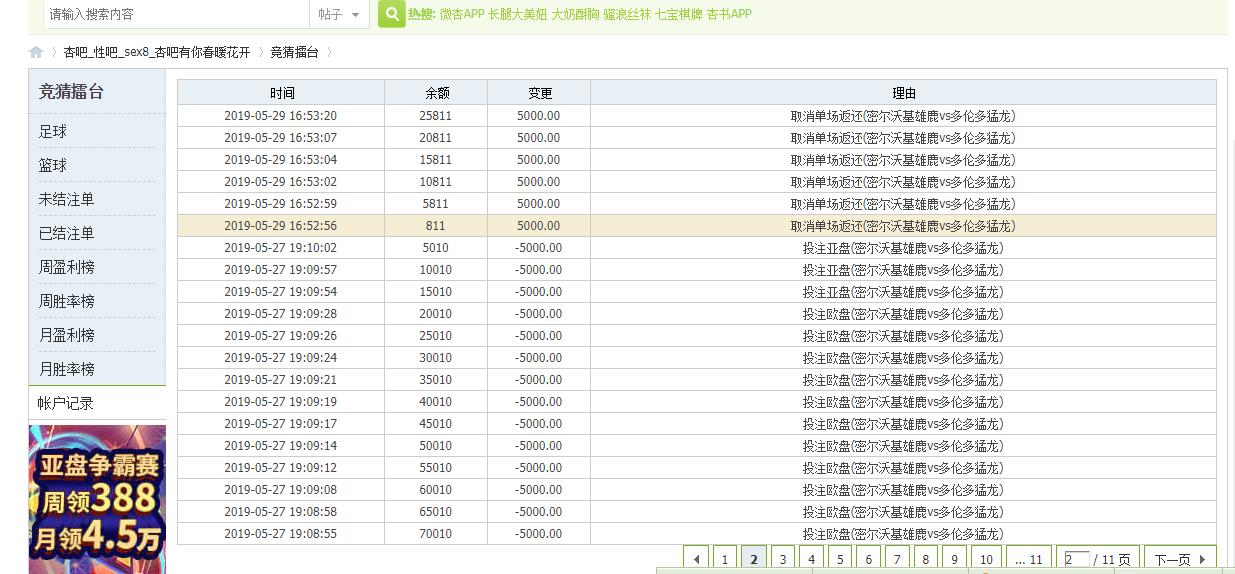This screenshot has height=574, width=1235.
Task: Jump to last page via ... 11
Action: tap(1029, 559)
